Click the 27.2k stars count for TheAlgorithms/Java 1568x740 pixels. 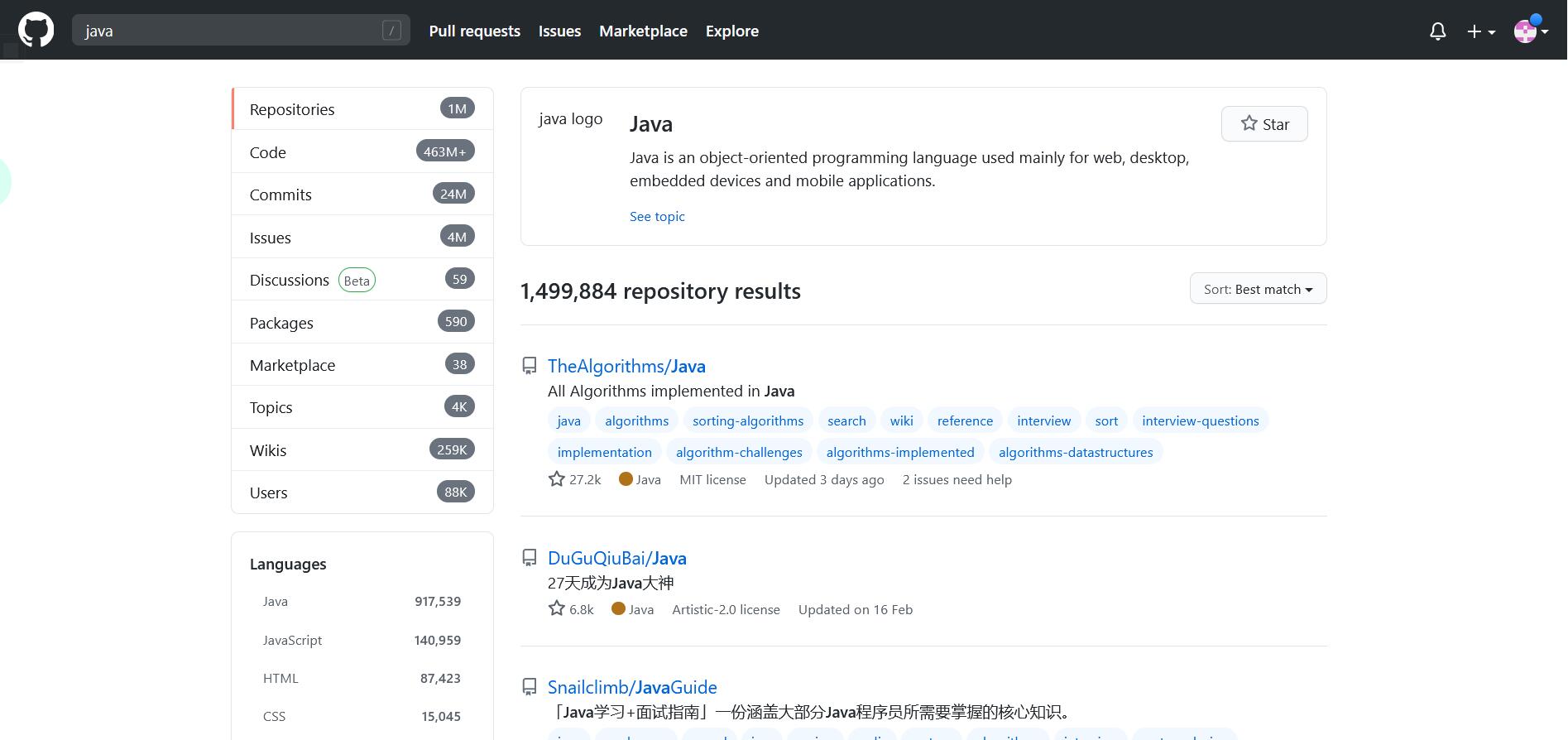click(575, 479)
